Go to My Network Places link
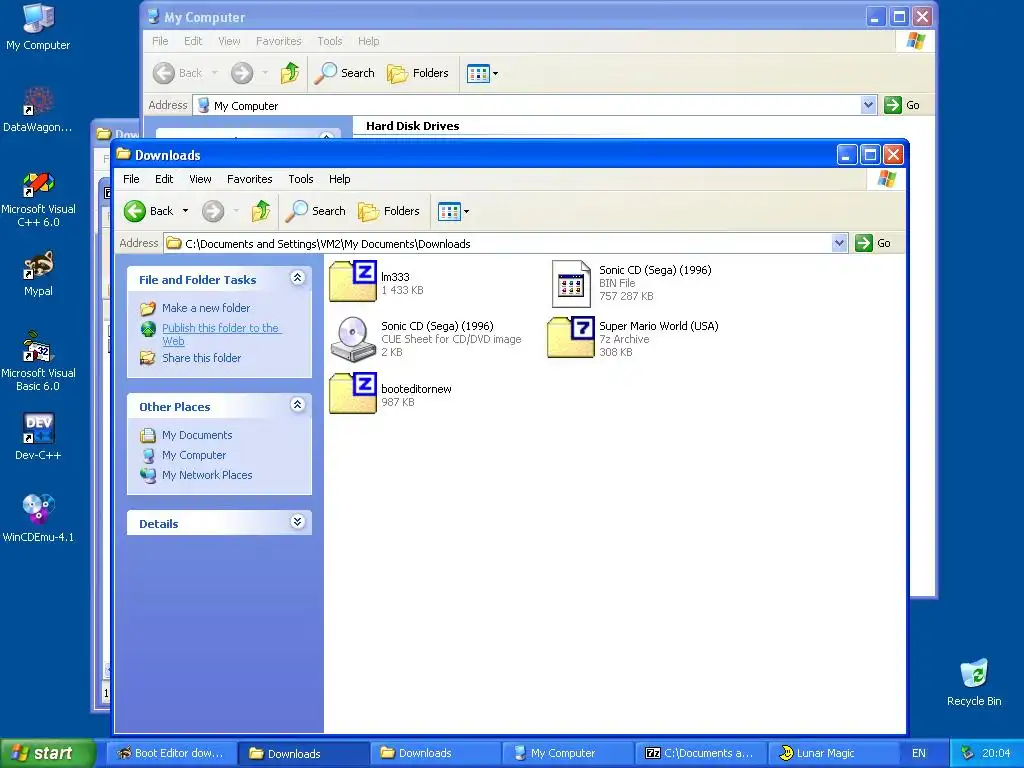Image resolution: width=1024 pixels, height=768 pixels. pyautogui.click(x=207, y=475)
